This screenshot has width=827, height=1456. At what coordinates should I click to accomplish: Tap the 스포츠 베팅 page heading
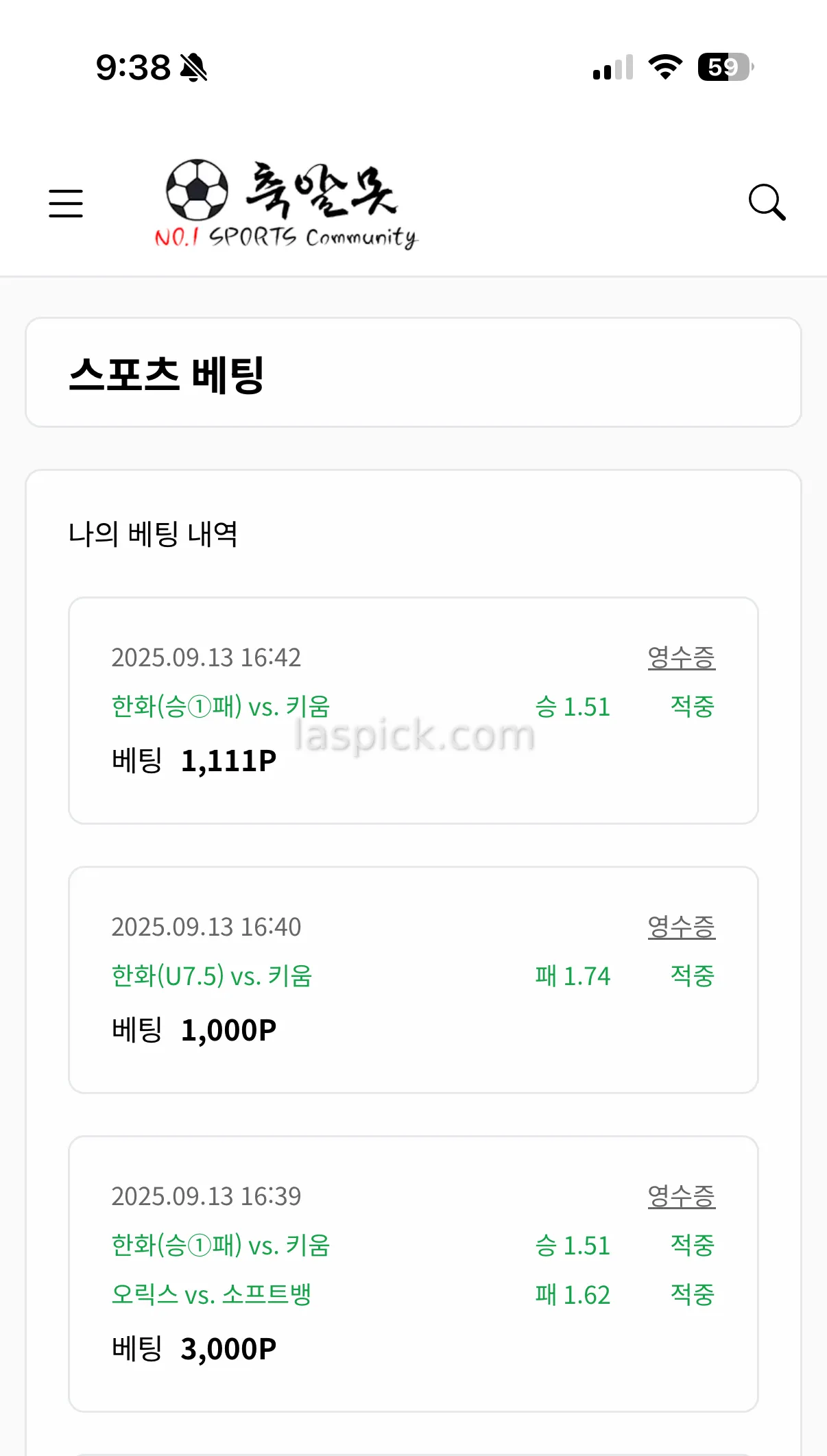pos(167,375)
